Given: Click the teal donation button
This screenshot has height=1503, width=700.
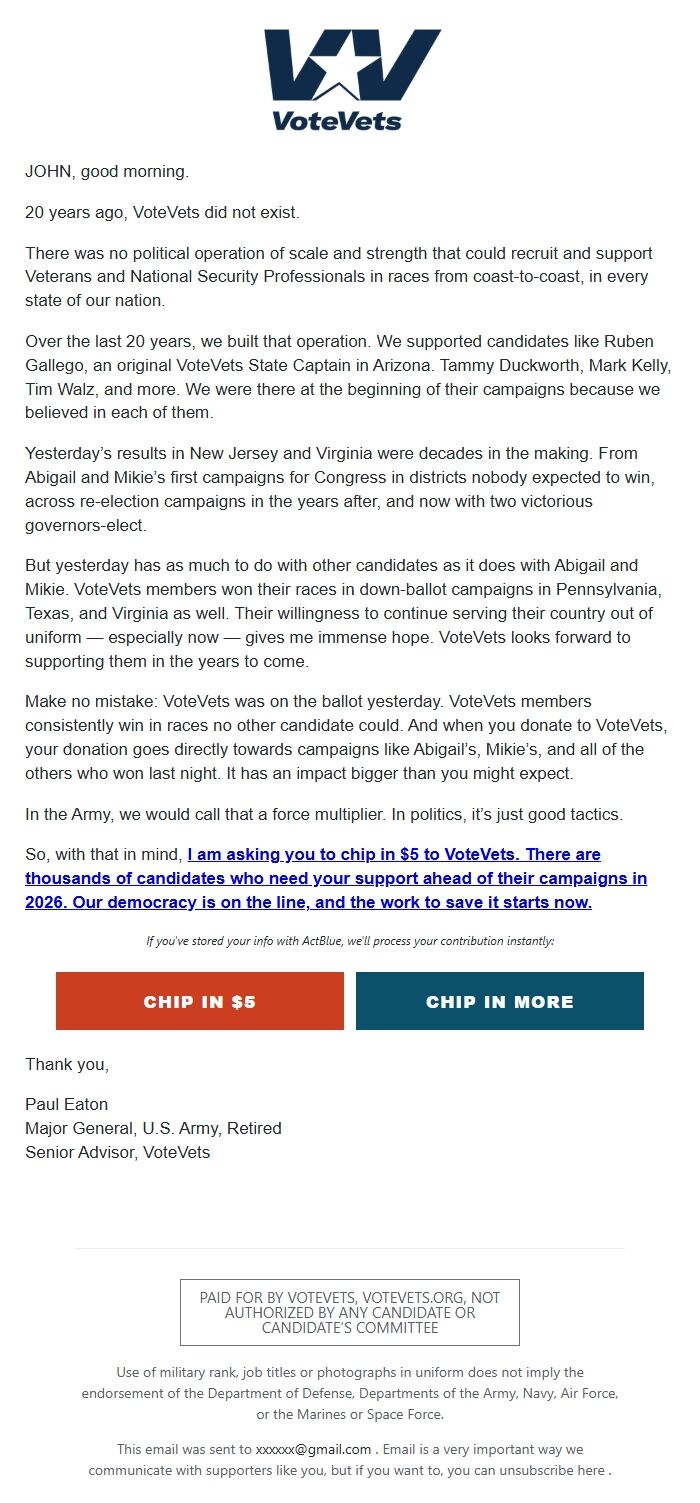Looking at the screenshot, I should click(x=499, y=1001).
